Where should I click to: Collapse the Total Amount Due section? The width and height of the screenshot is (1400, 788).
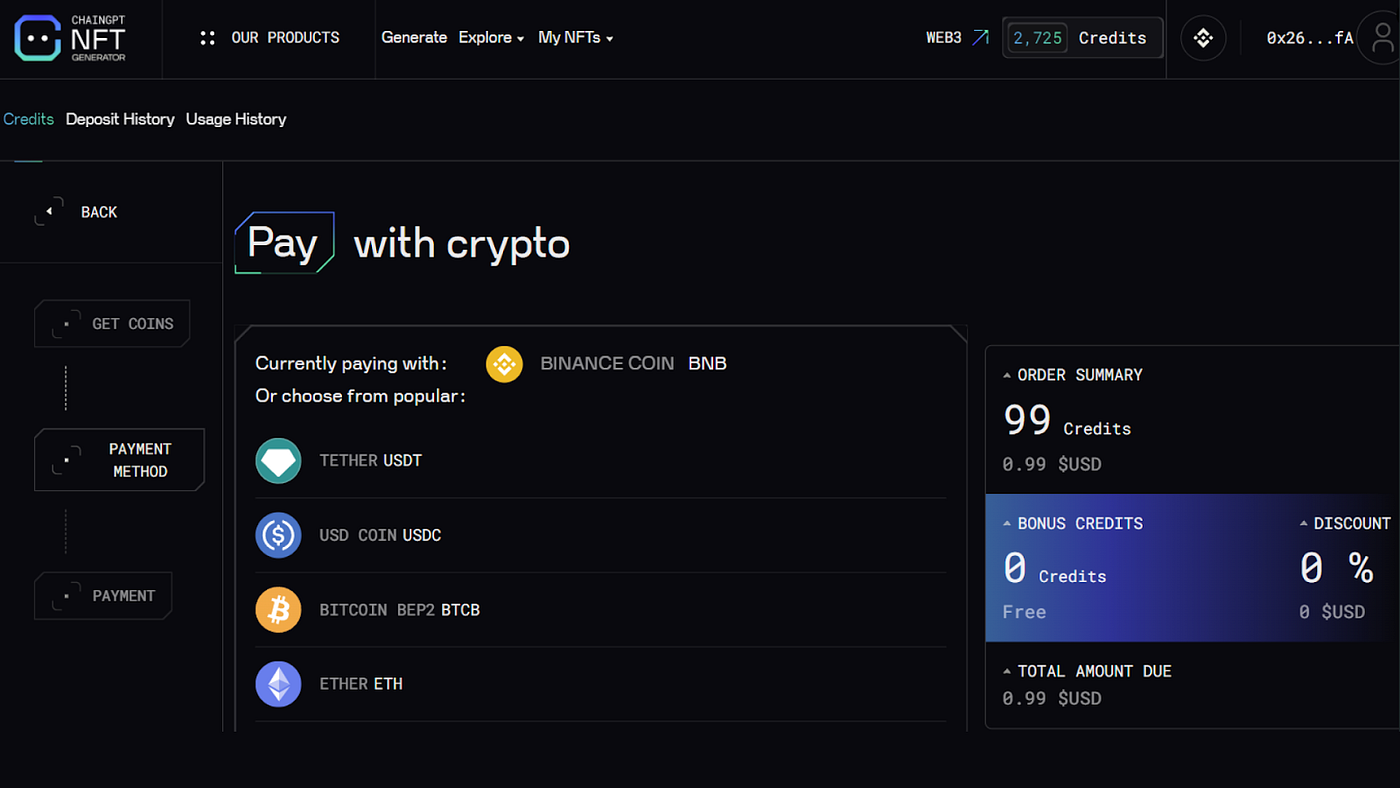[x=1007, y=672]
